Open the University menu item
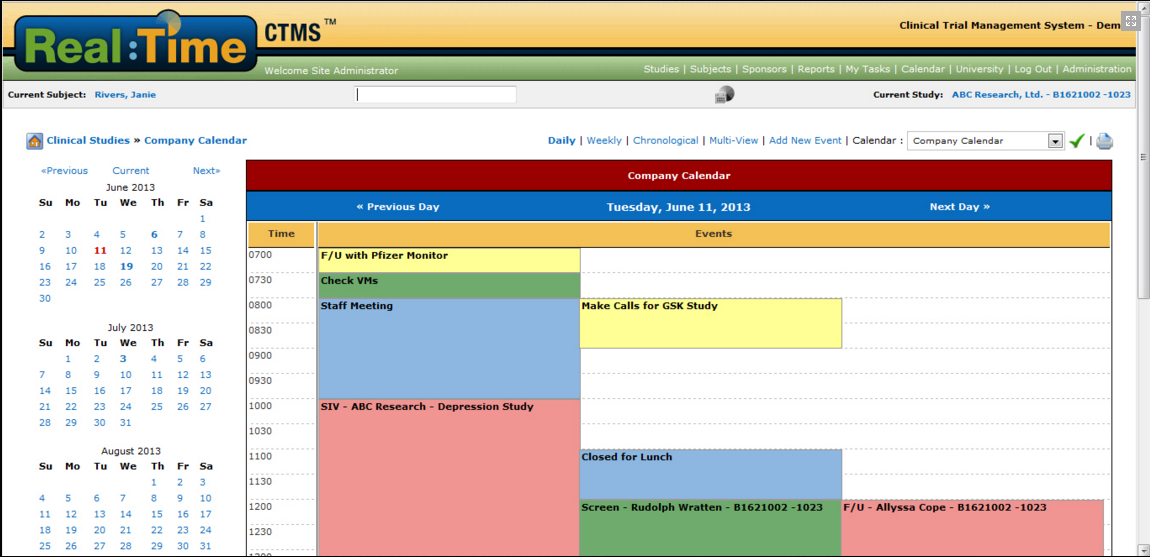This screenshot has height=557, width=1150. 979,69
